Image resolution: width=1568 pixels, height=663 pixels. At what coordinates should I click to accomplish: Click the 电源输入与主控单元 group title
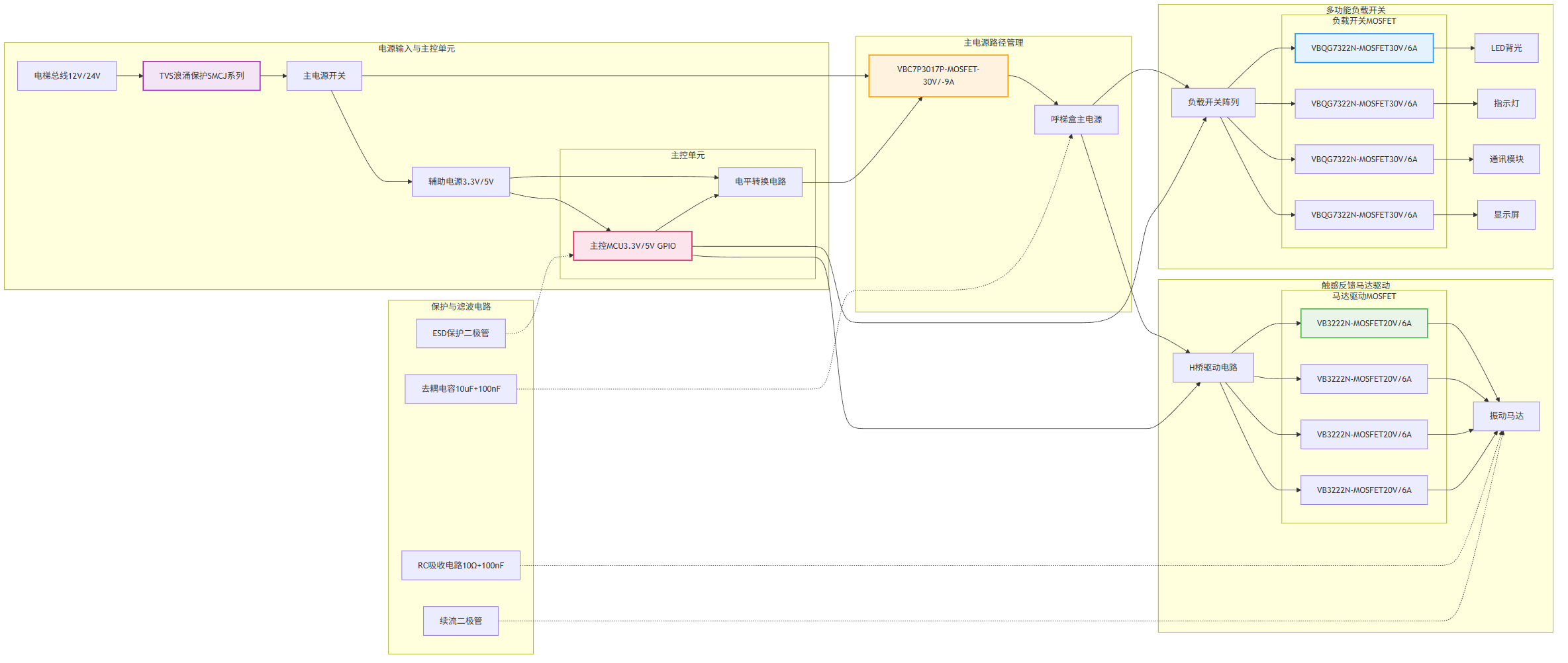coord(416,49)
